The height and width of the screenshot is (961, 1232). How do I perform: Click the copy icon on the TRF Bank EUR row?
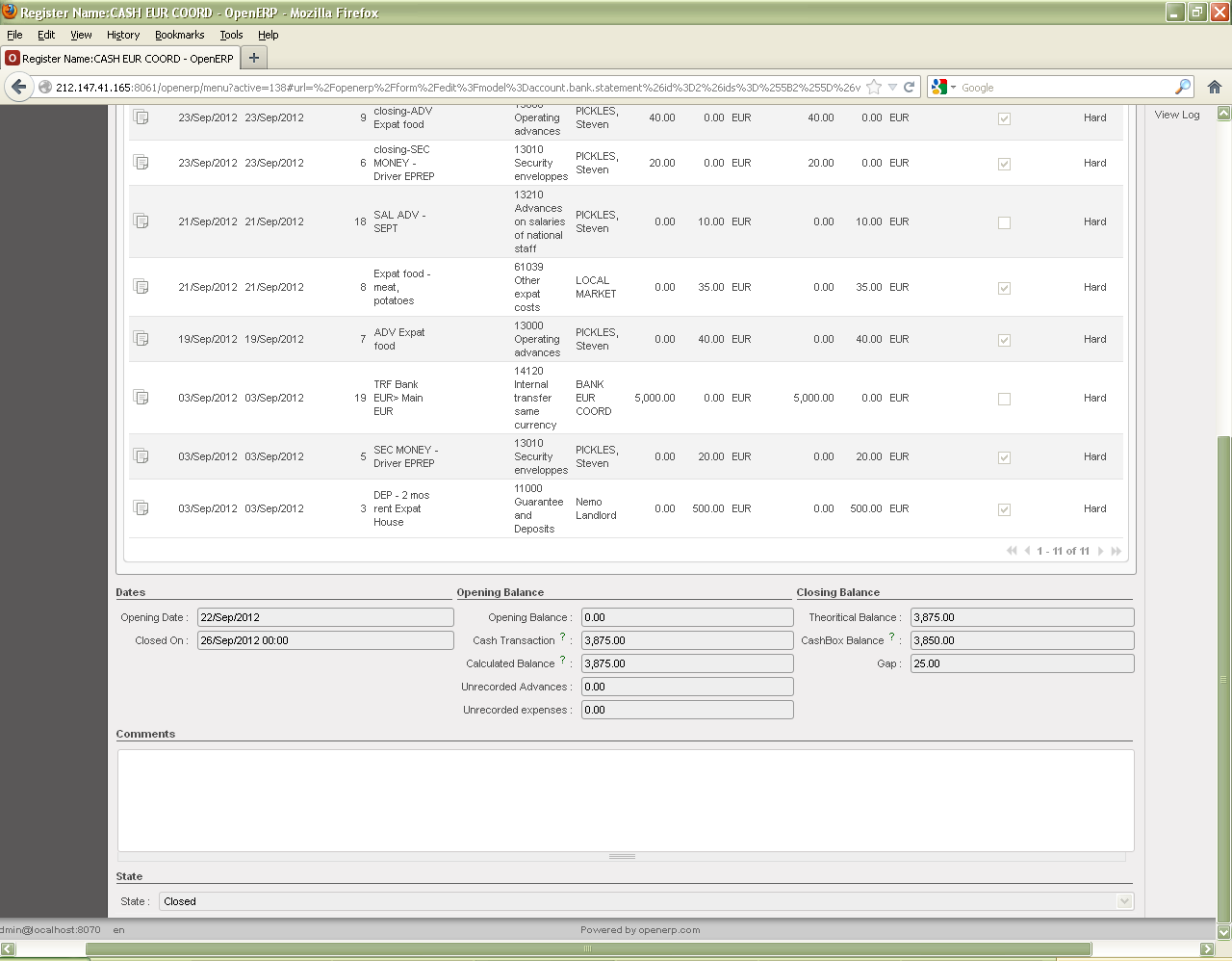pos(141,398)
